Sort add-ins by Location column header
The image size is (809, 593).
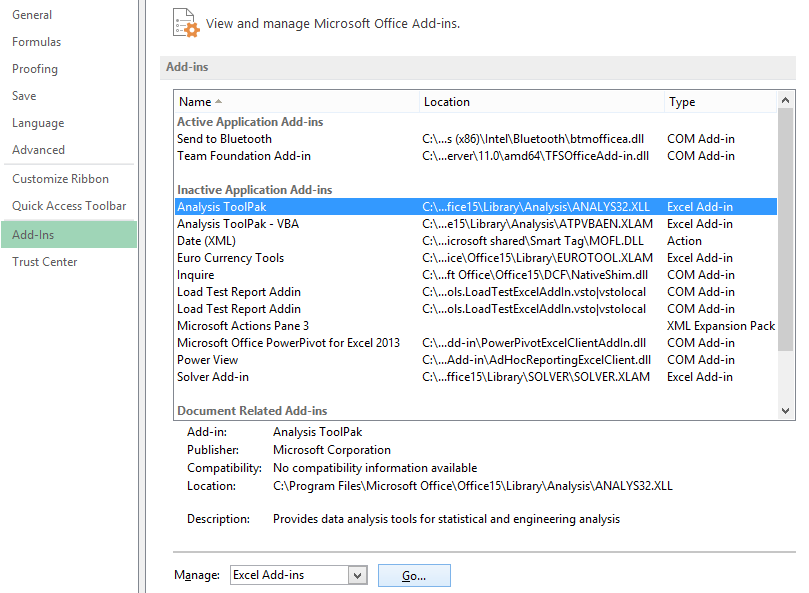pos(542,102)
